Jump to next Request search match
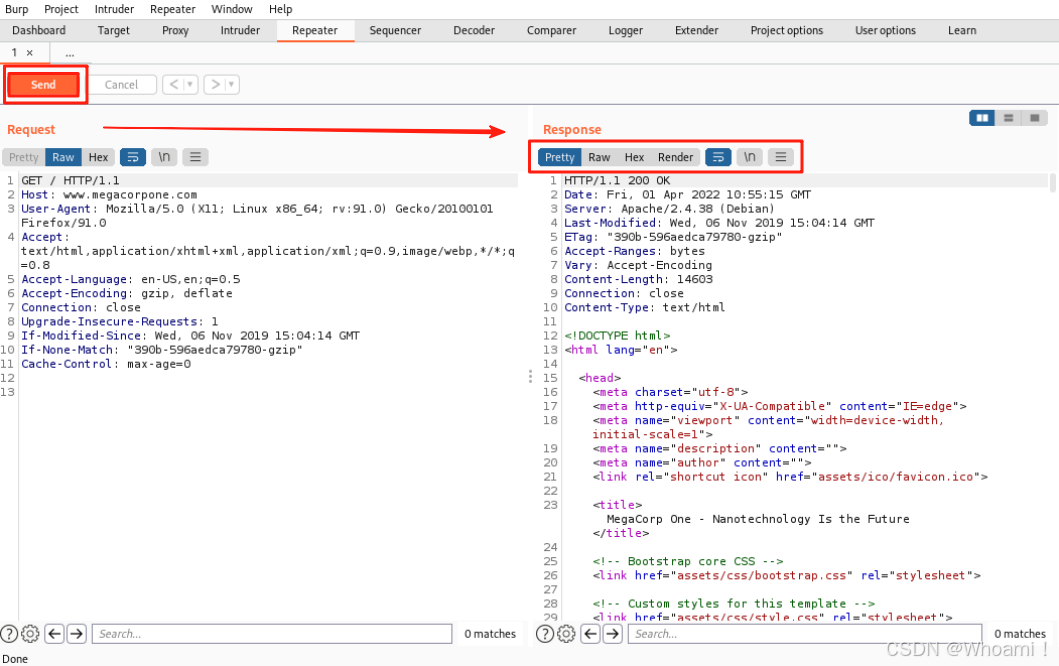 coord(77,634)
